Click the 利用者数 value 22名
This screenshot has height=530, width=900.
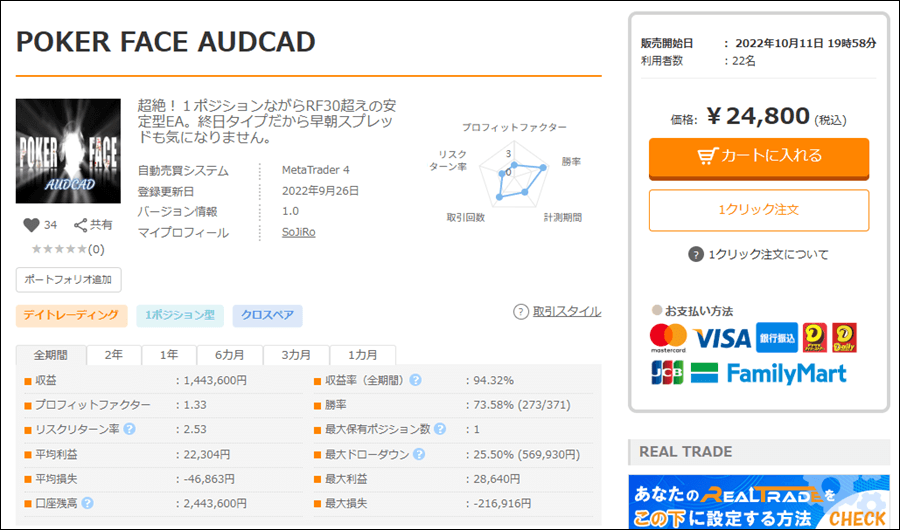(744, 61)
